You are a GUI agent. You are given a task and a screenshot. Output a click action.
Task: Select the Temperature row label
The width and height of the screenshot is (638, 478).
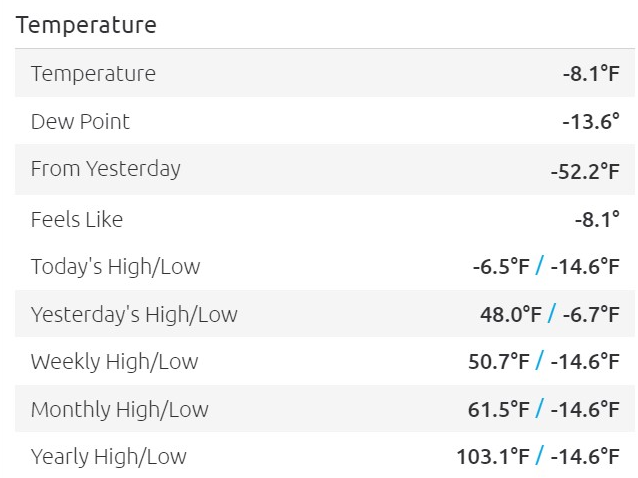coord(93,73)
